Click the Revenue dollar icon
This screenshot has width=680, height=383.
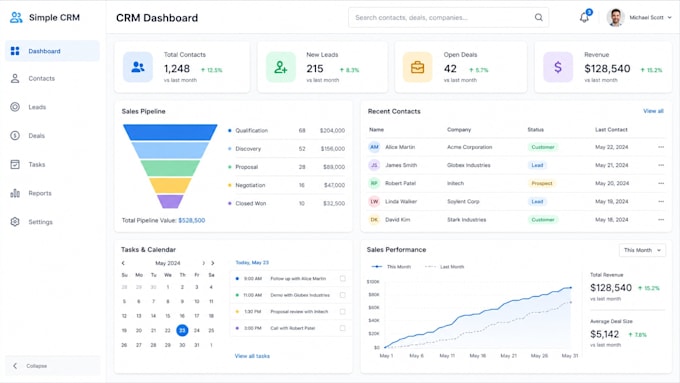click(x=558, y=67)
